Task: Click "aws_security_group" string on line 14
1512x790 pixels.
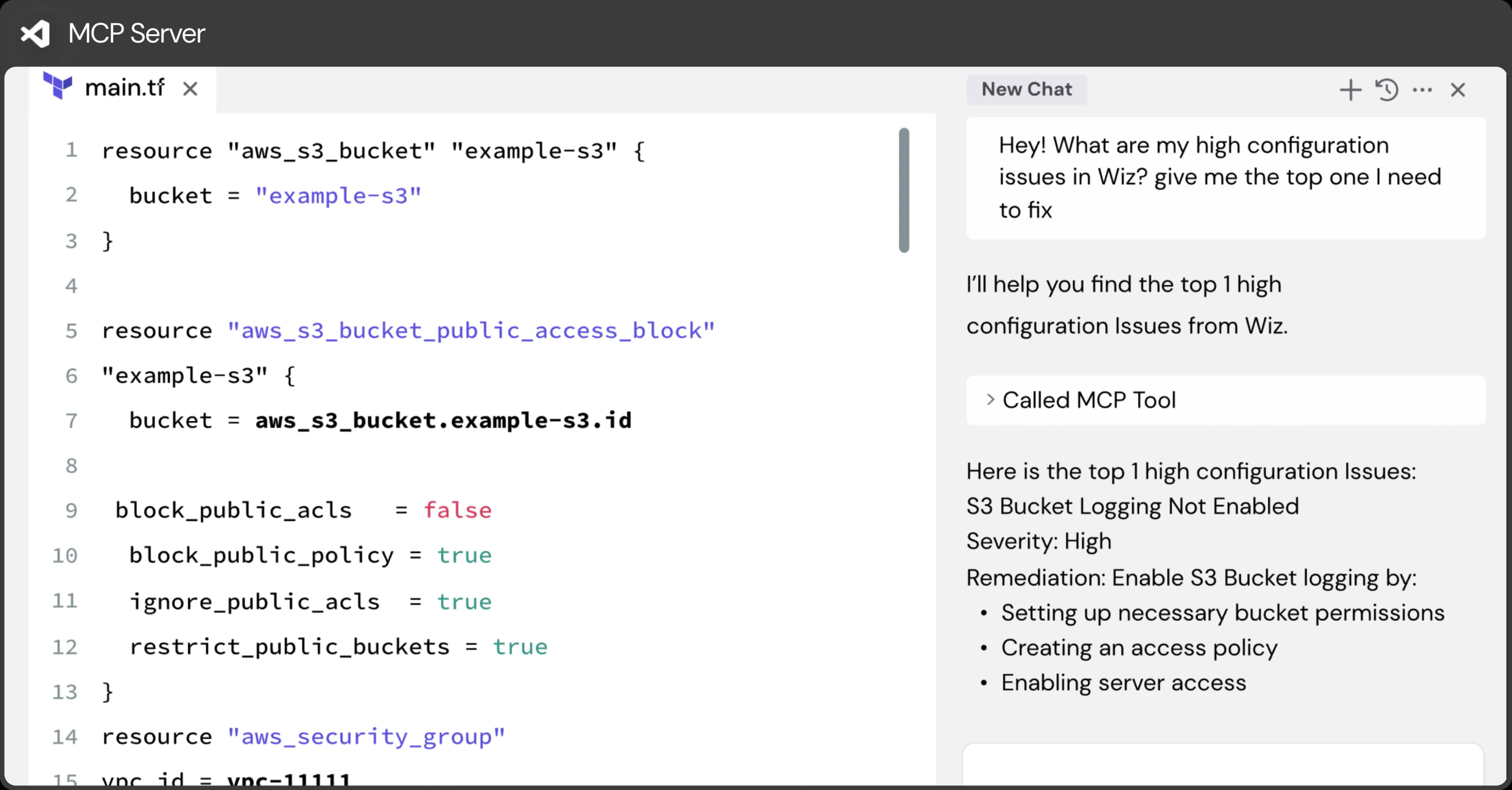Action: pyautogui.click(x=366, y=736)
